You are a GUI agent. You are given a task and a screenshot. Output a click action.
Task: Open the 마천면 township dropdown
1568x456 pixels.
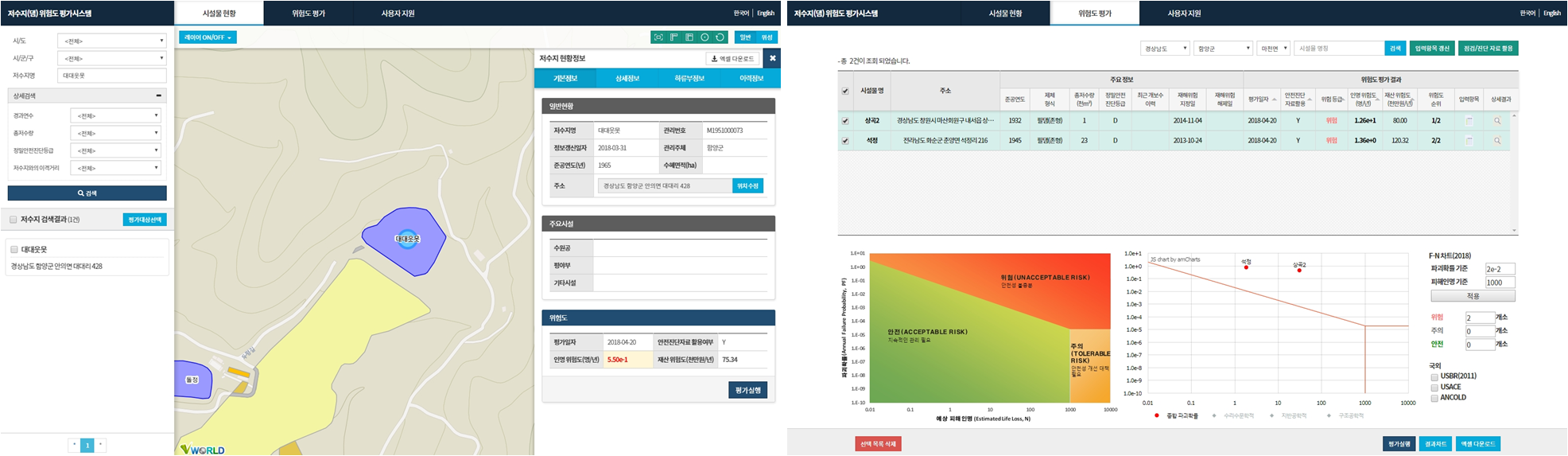pos(1273,49)
